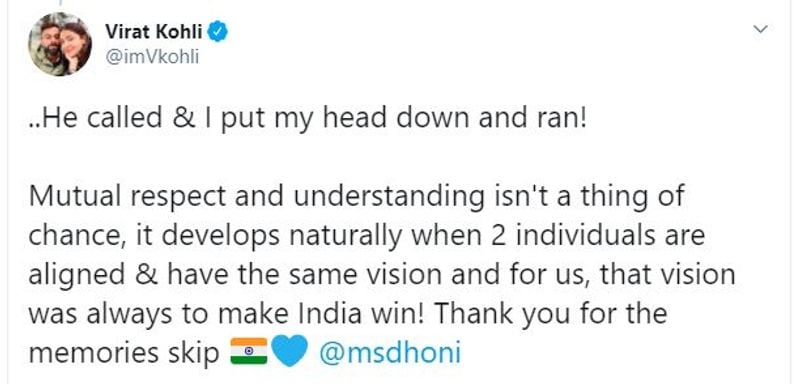Viewport: 800px width, 384px height.
Task: Click the bearded man in the avatar
Action: pos(48,41)
